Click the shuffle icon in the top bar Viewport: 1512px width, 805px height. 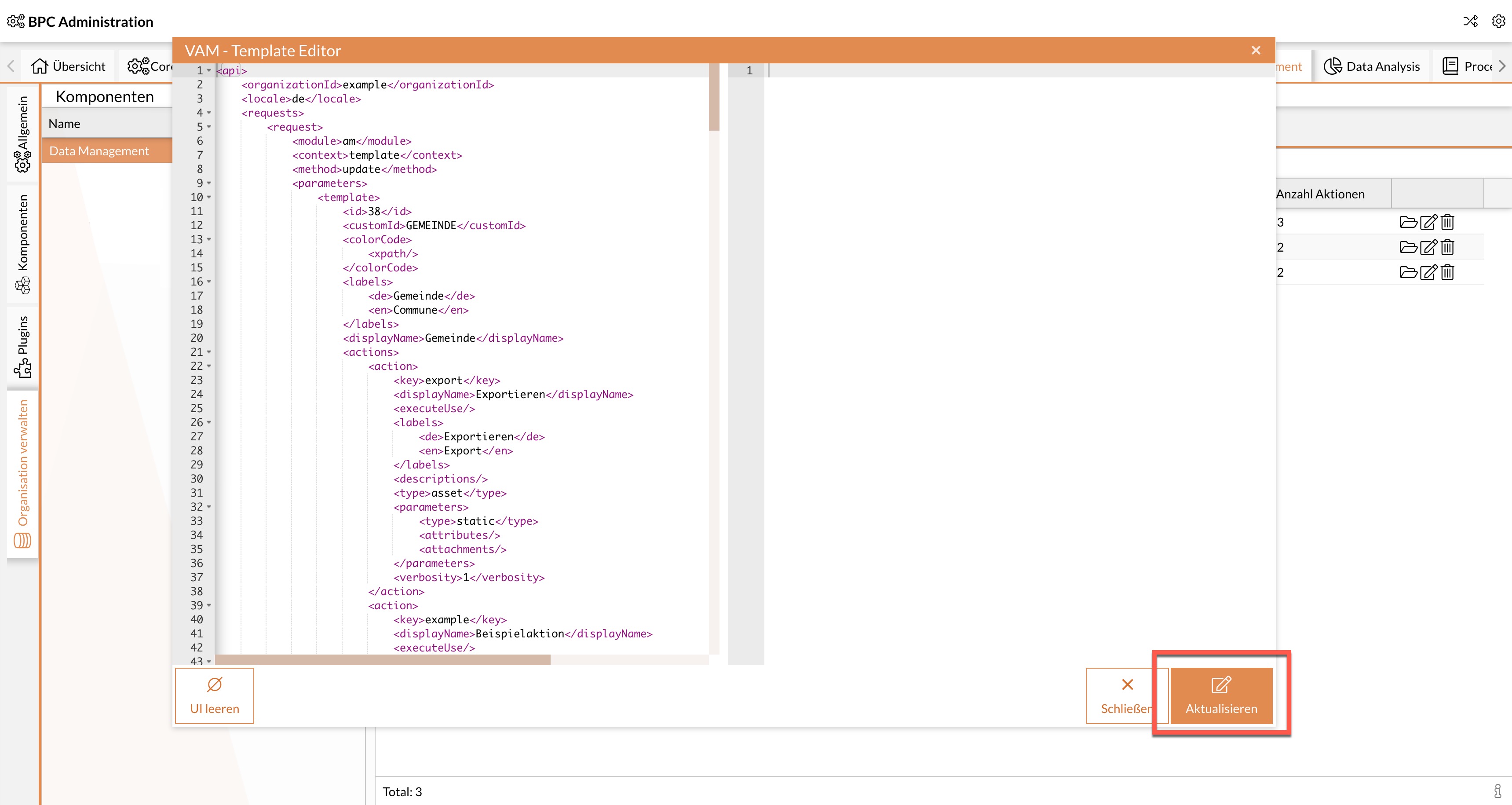point(1471,22)
